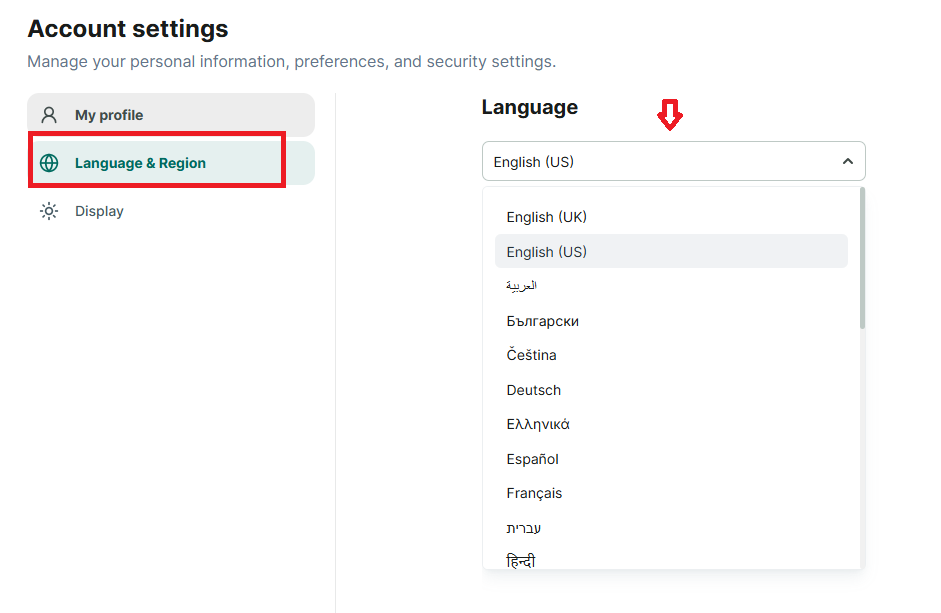Collapse the language dropdown chevron
The height and width of the screenshot is (613, 941).
click(847, 161)
